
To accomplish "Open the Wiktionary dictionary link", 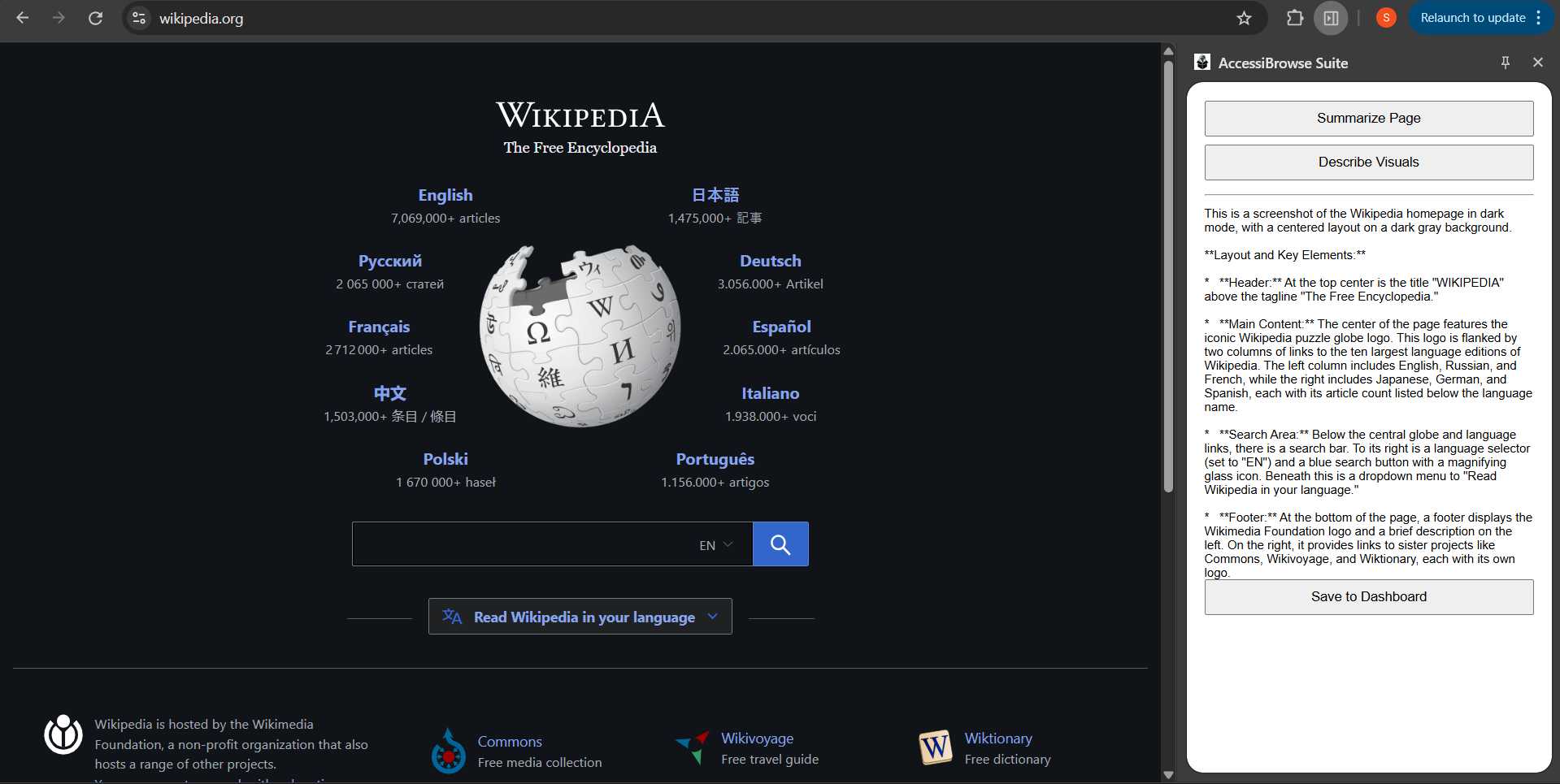I will tap(998, 739).
